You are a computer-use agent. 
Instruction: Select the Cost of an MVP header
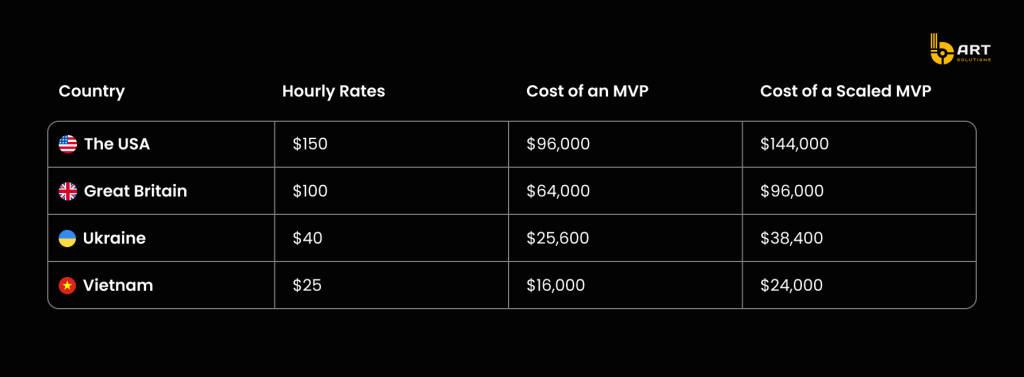click(587, 91)
